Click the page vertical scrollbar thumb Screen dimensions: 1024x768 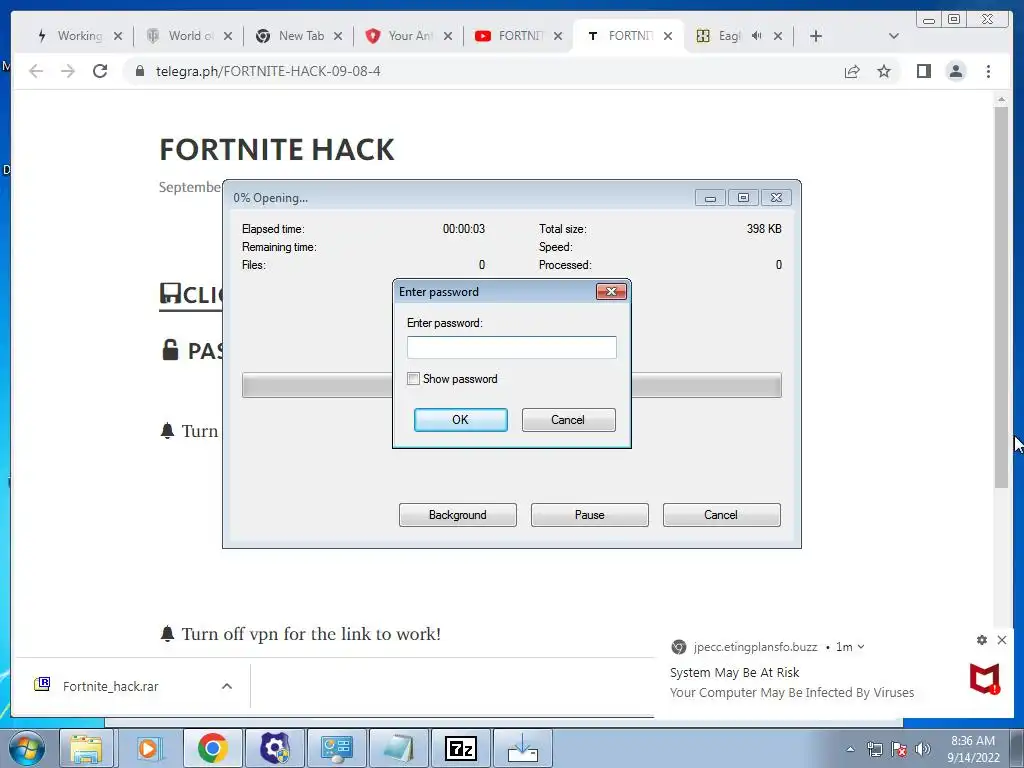tap(1001, 297)
